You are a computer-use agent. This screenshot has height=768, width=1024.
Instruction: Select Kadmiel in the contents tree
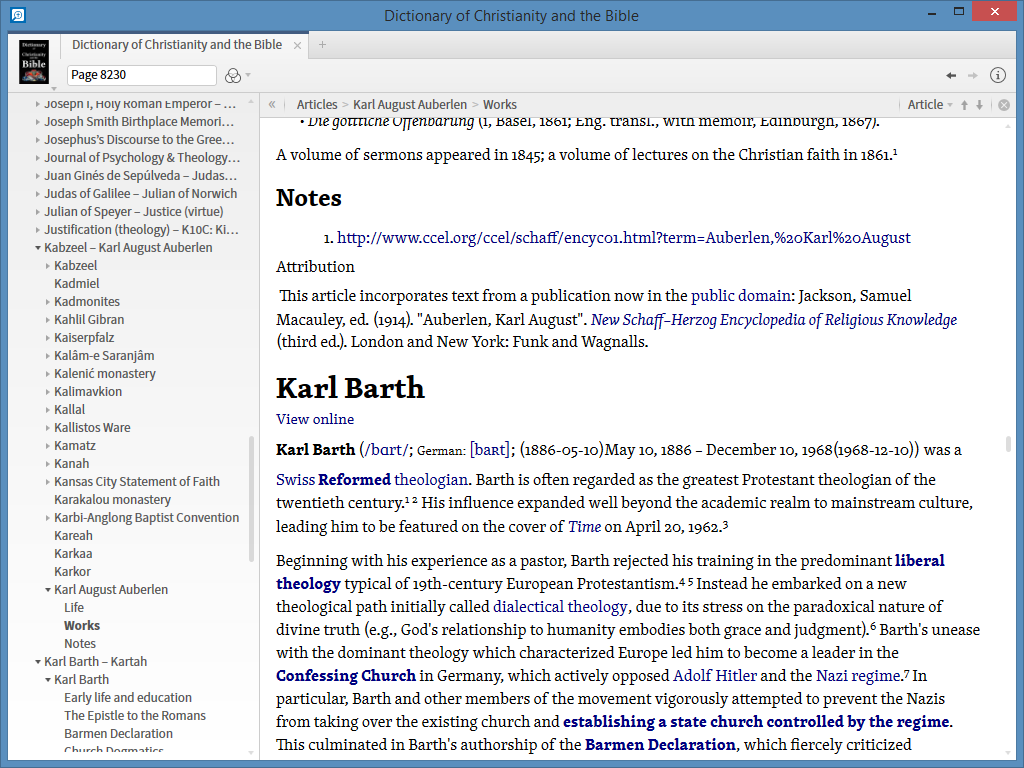(x=76, y=283)
